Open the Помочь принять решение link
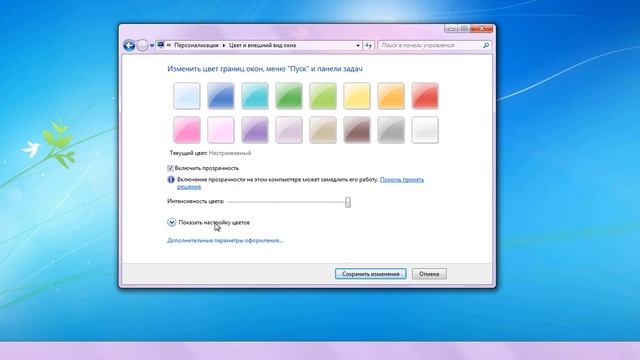Viewport: 640px width, 360px height. click(x=402, y=180)
